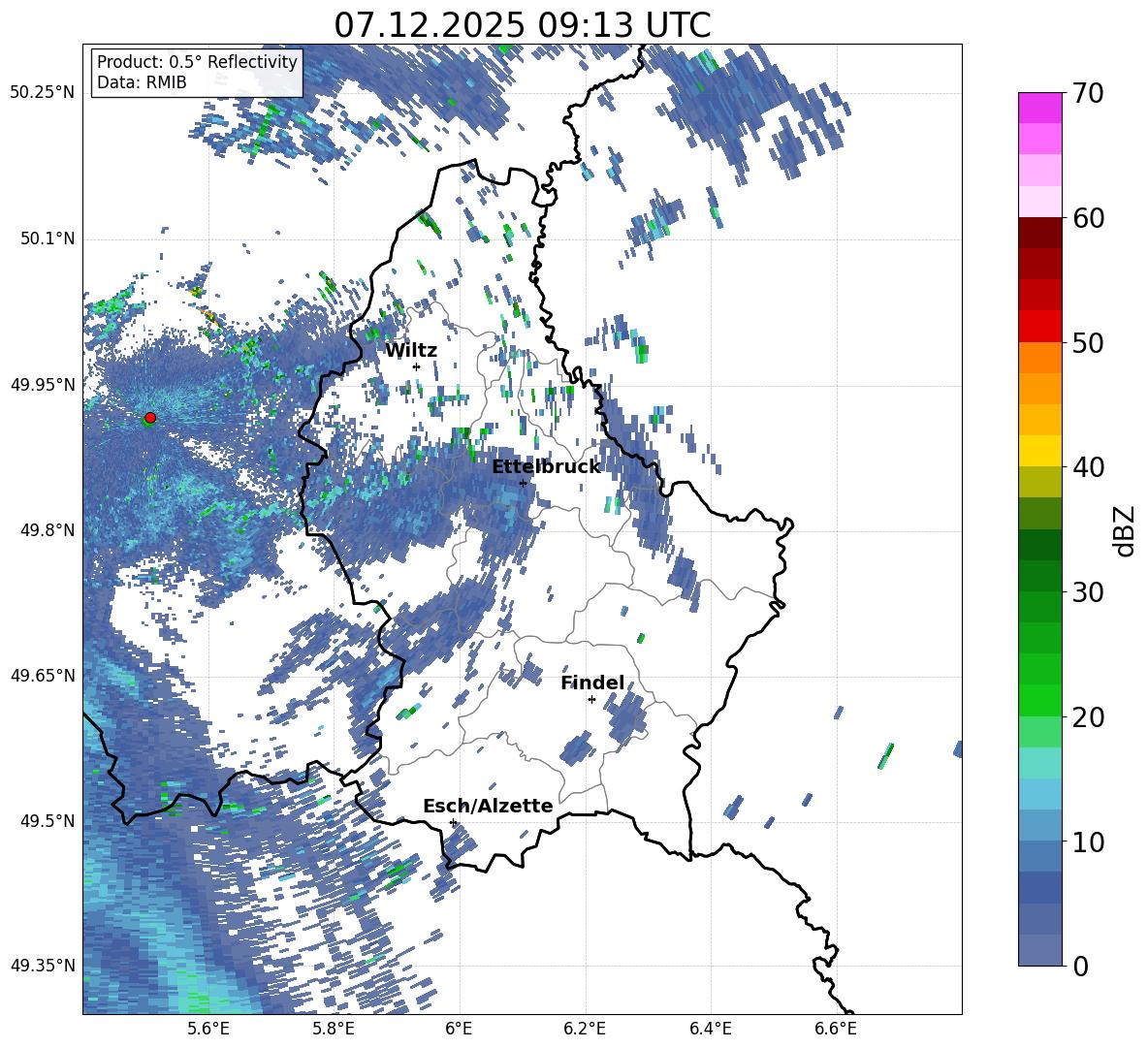The image size is (1148, 1048).
Task: Click the magenta top swatch of the colorbar
Action: click(1039, 108)
